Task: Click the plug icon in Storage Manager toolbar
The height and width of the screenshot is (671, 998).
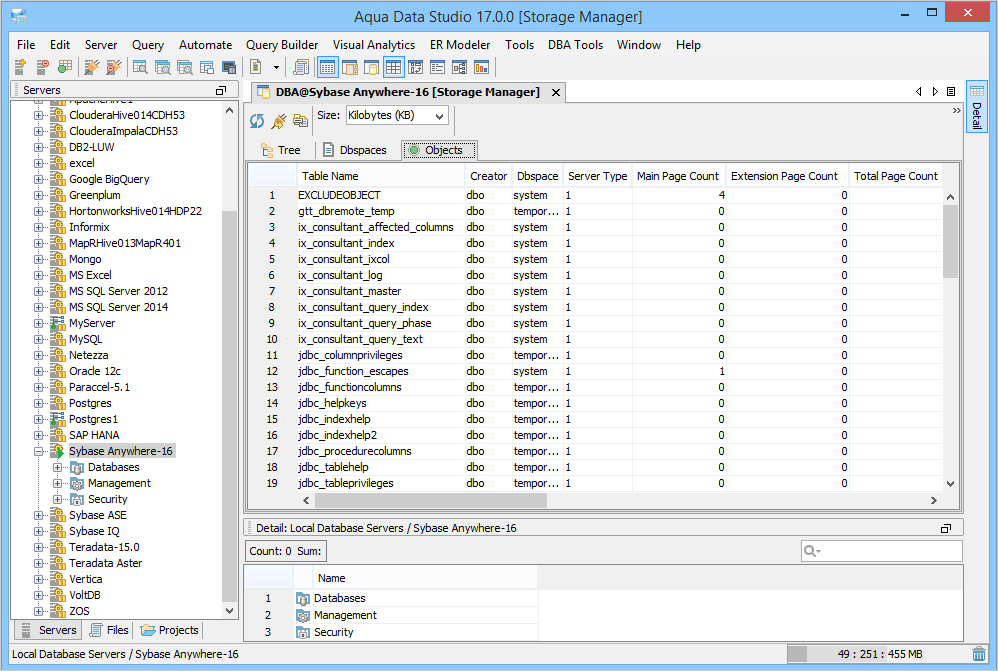Action: click(x=279, y=120)
